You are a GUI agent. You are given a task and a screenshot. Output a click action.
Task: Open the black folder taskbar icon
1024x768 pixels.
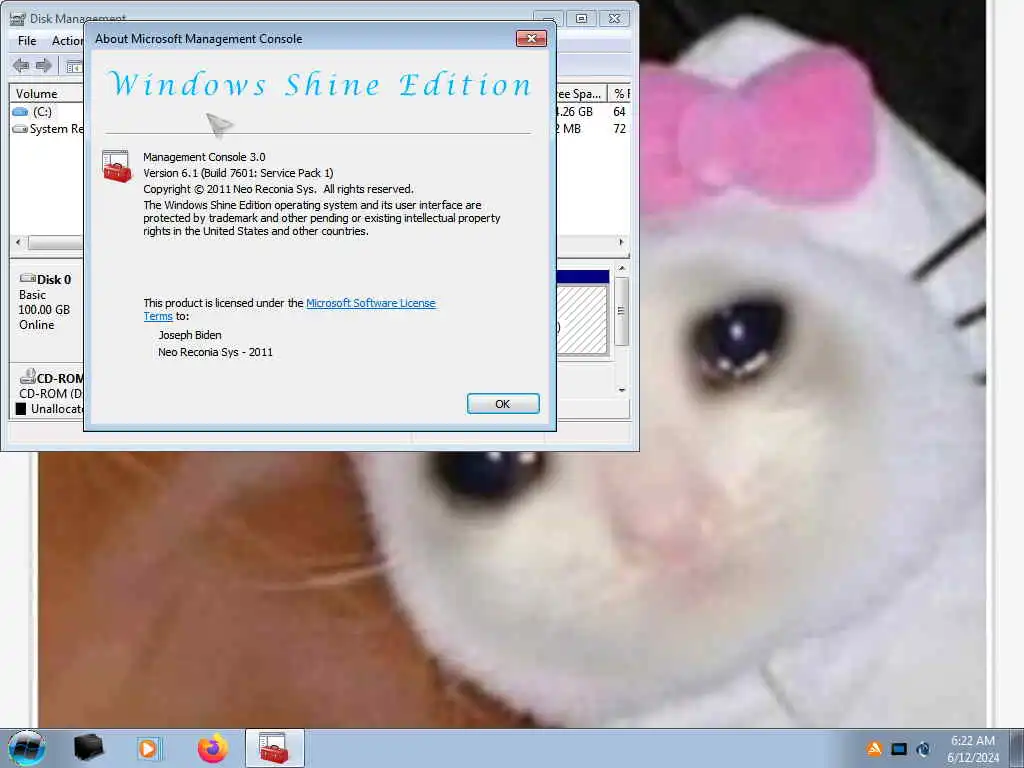(88, 748)
